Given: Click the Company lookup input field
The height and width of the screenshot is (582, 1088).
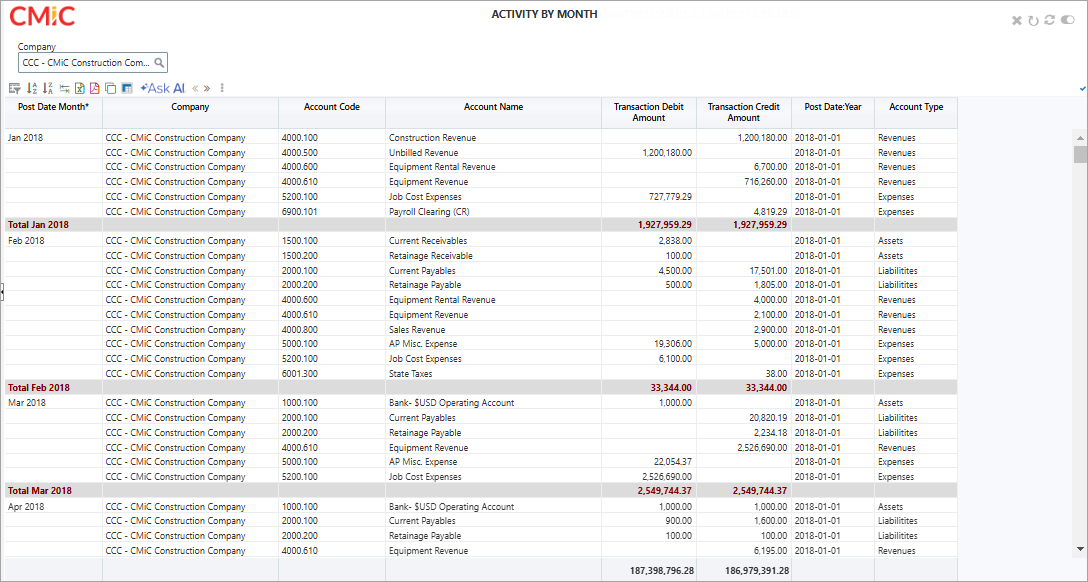Looking at the screenshot, I should 93,62.
